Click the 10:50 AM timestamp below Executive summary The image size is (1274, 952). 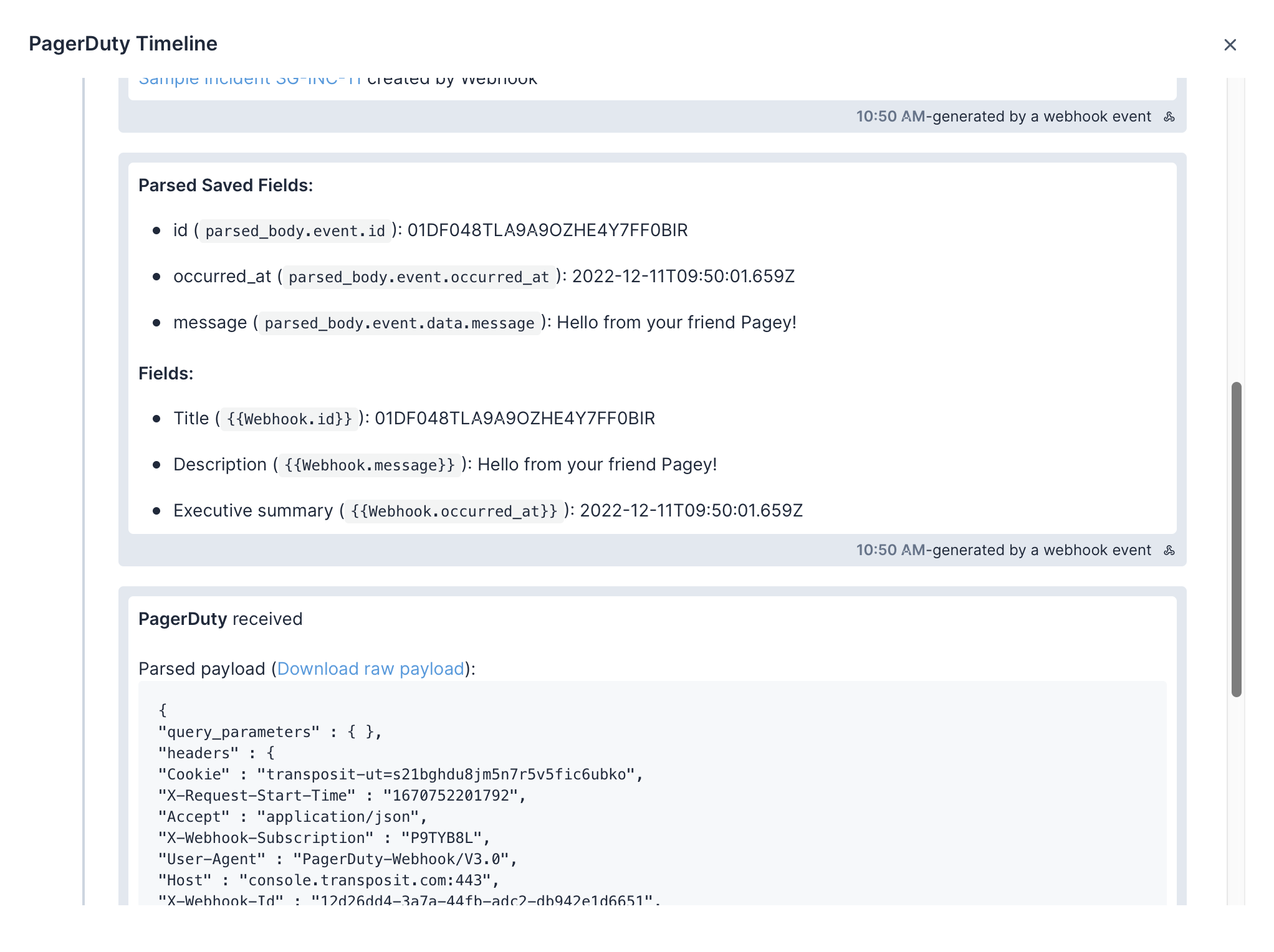point(889,550)
